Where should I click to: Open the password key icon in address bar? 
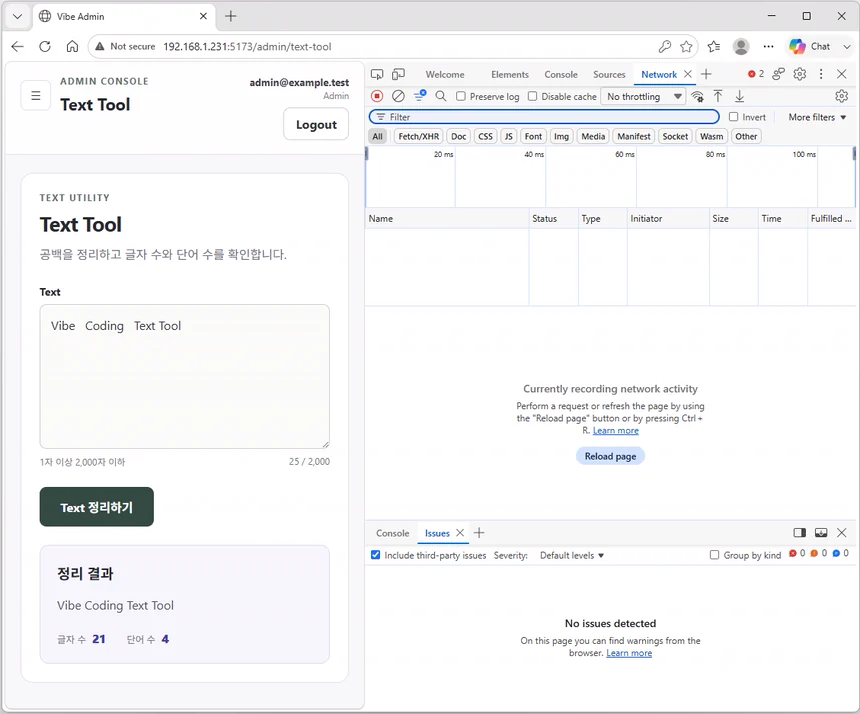[665, 47]
